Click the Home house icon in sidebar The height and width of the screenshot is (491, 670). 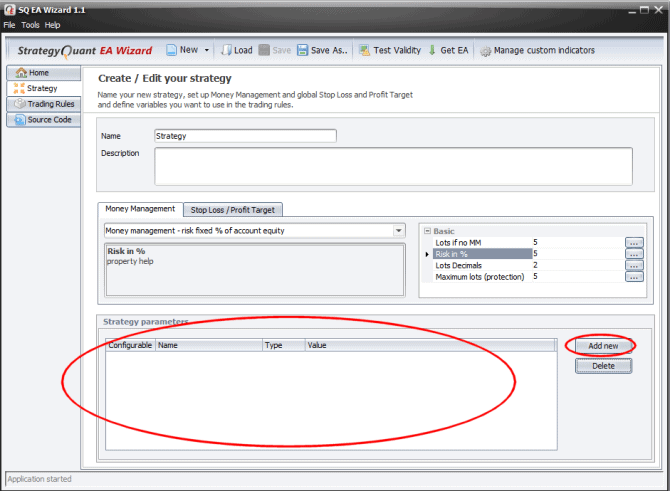(21, 73)
